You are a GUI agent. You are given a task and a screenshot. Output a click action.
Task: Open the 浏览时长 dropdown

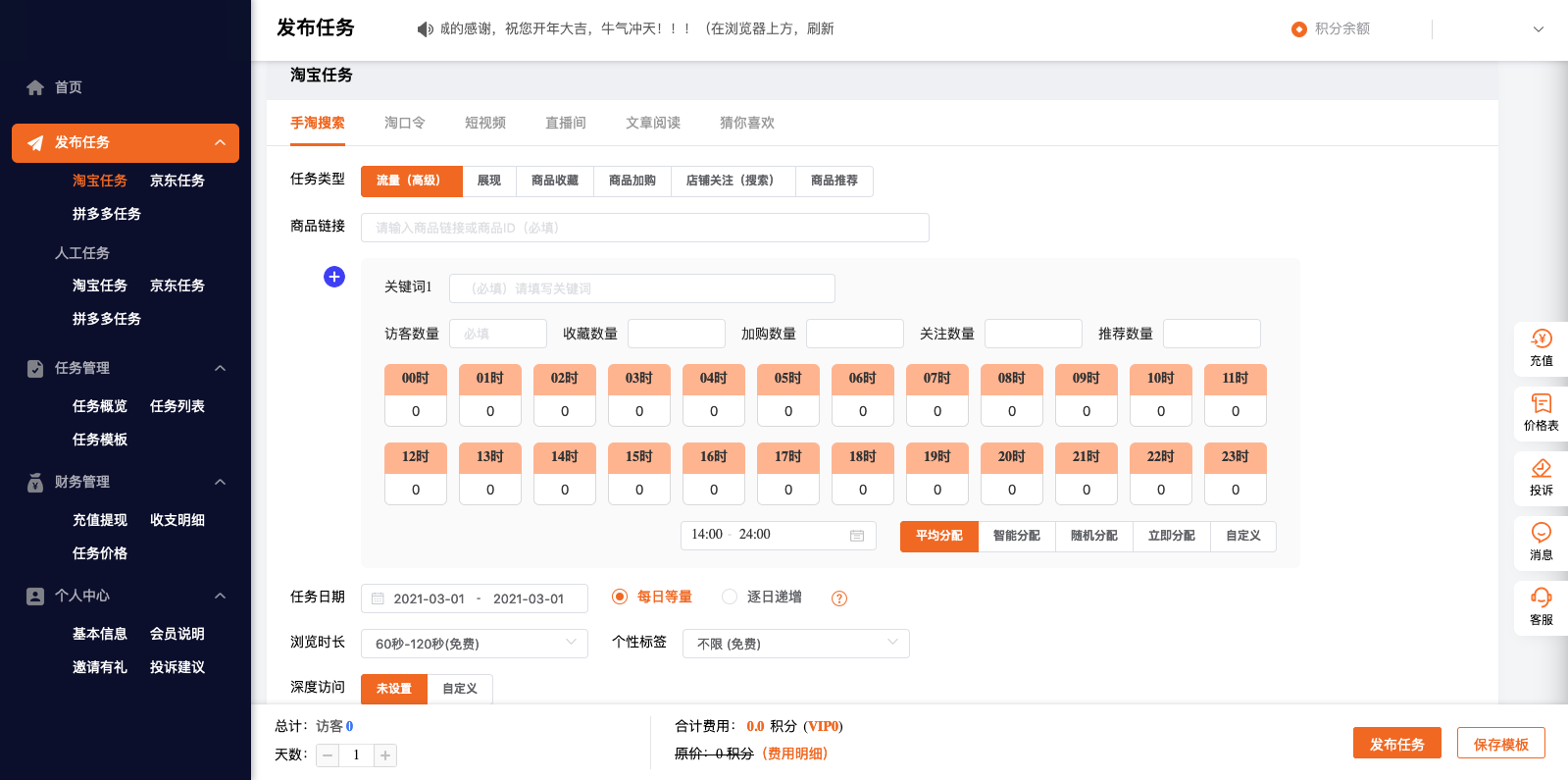click(475, 644)
